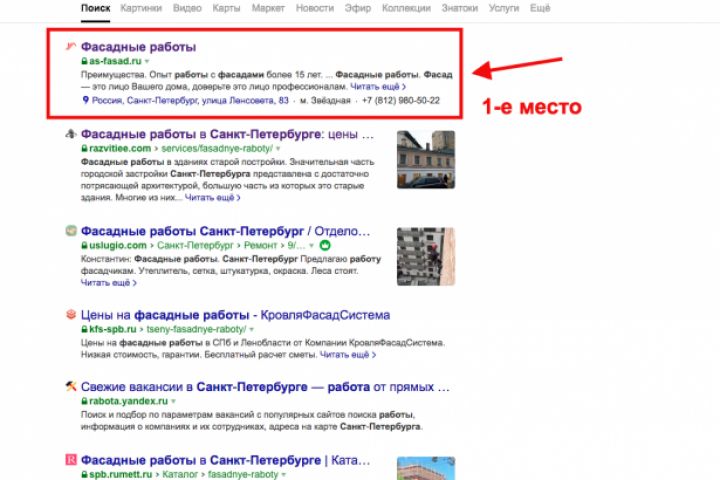Switch to the Знатоки tab

[459, 8]
